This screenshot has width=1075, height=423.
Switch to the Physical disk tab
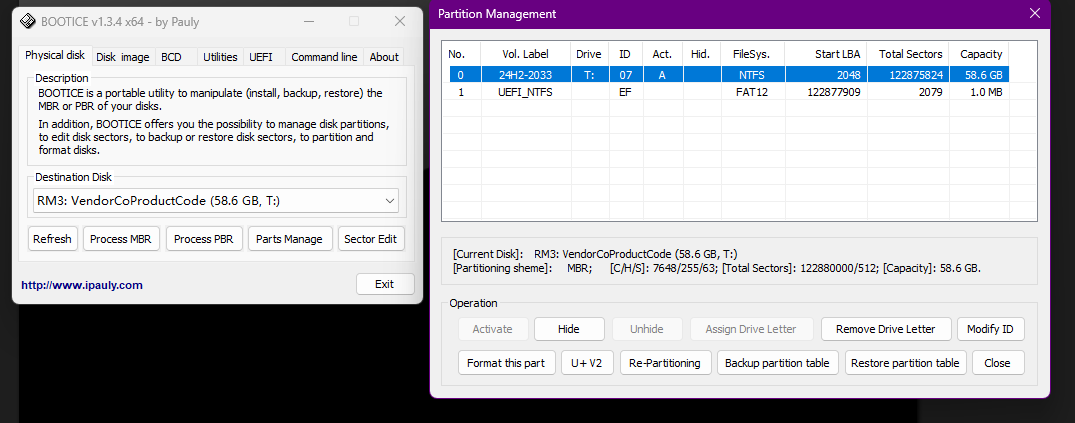pyautogui.click(x=55, y=56)
